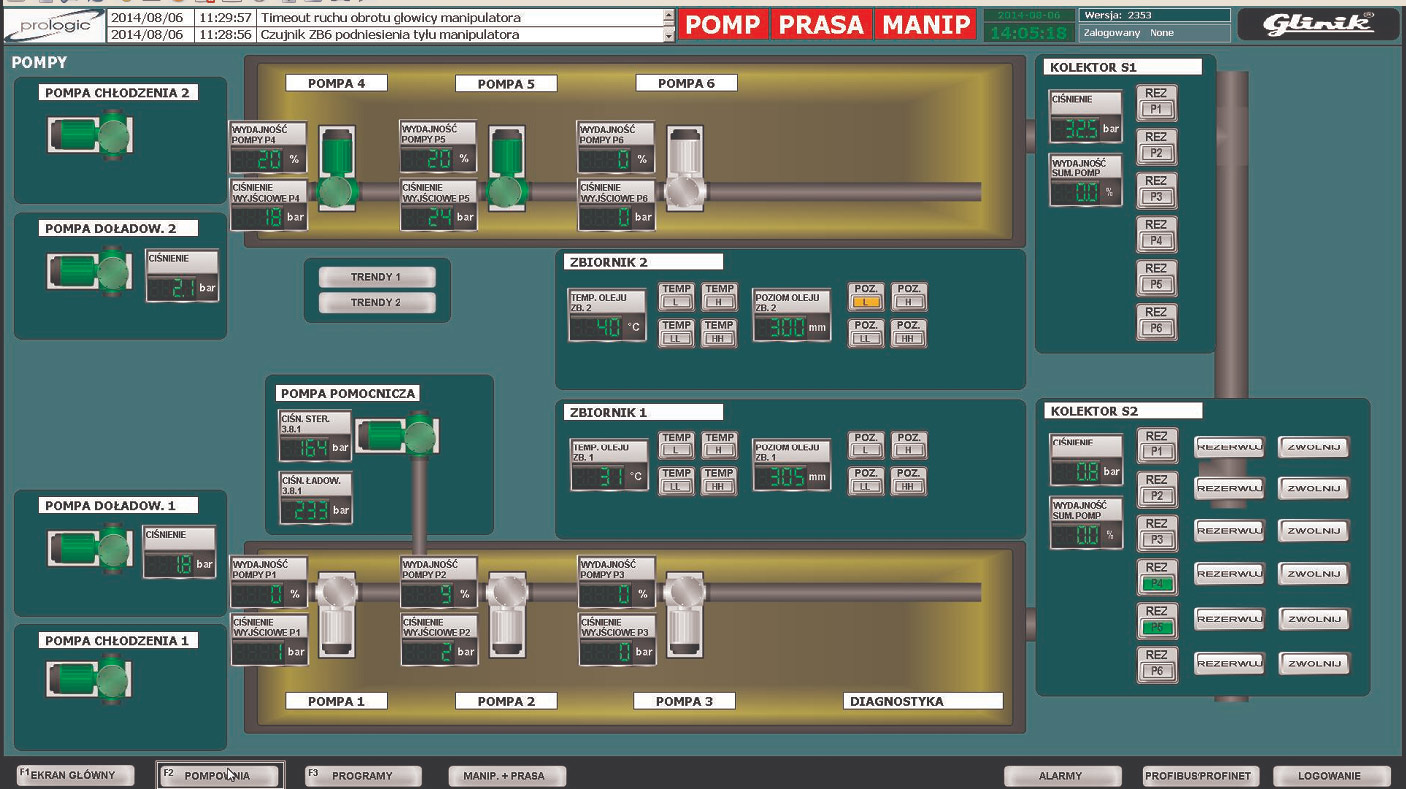Toggle the green REZ P4 in Kolektor S2
The width and height of the screenshot is (1406, 789).
tap(1157, 575)
